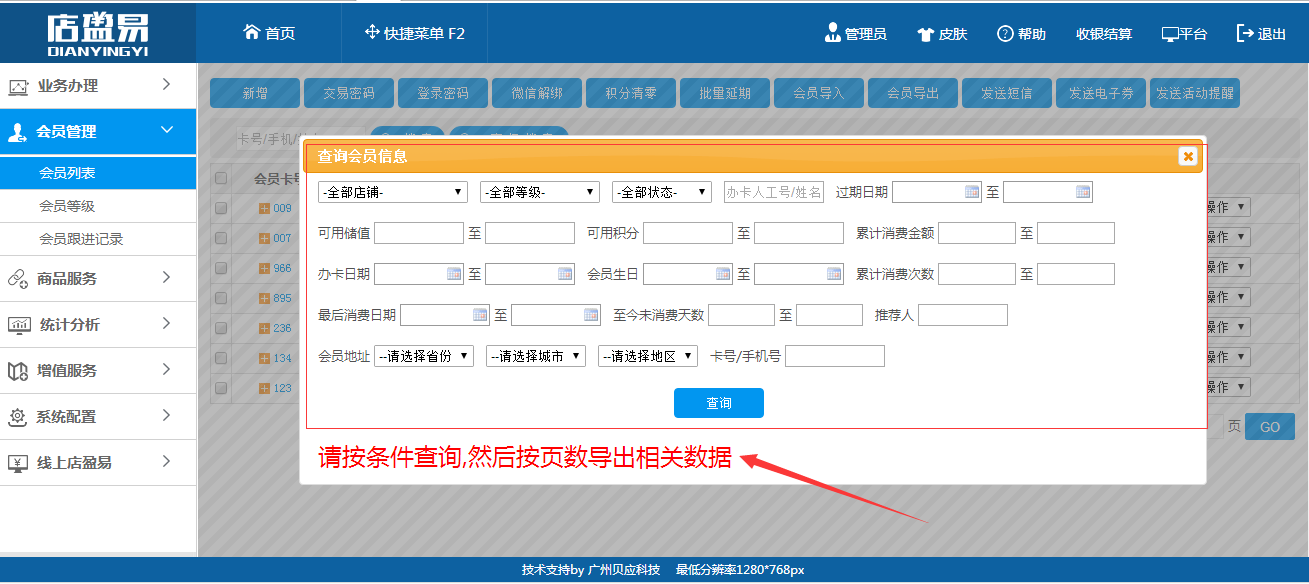This screenshot has height=584, width=1309.
Task: Click the 累计消费金额 minimum input
Action: point(977,233)
